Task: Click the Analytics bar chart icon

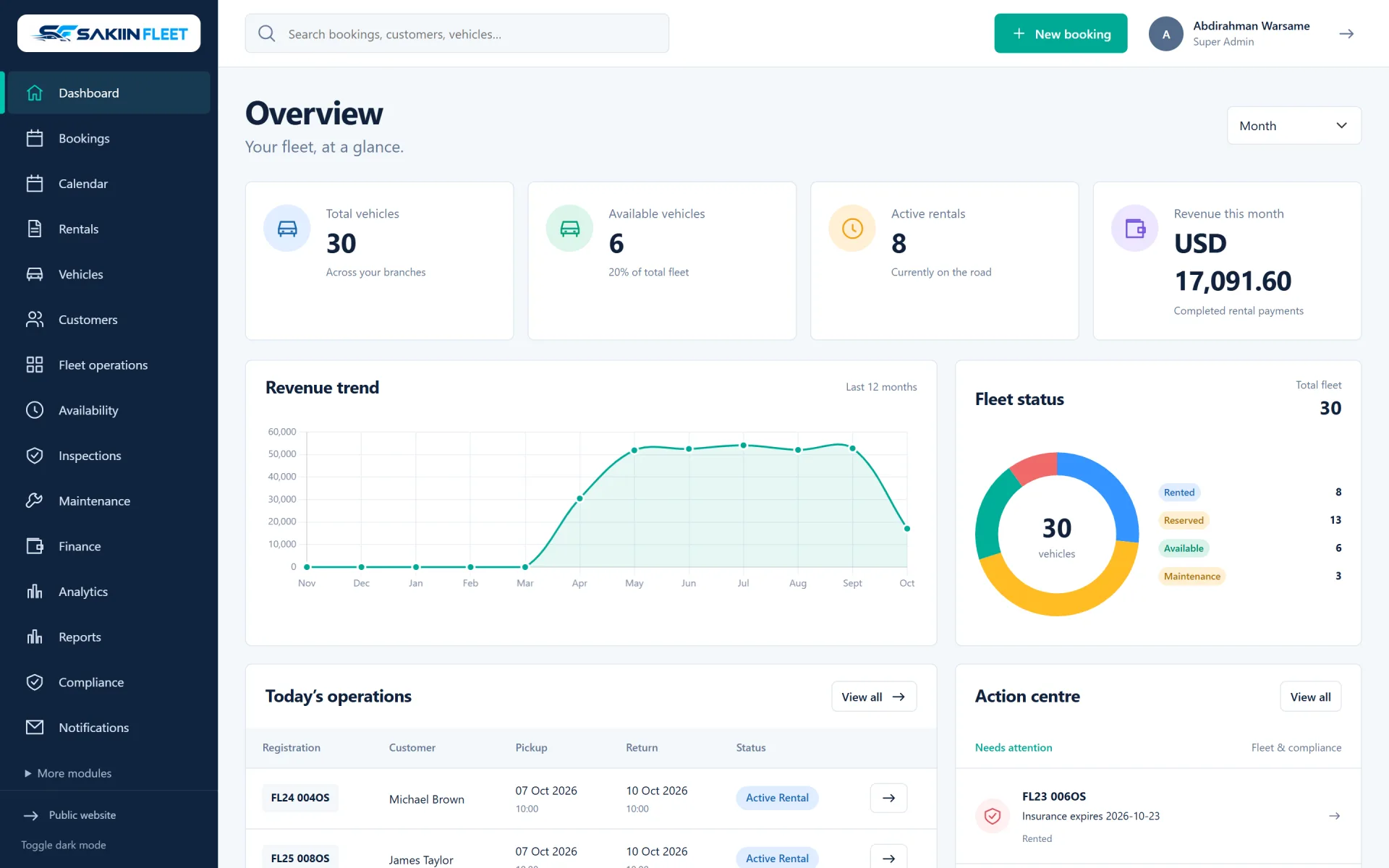Action: click(35, 592)
